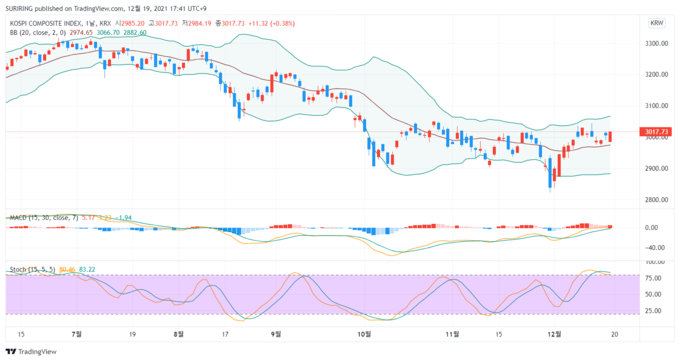
Task: Click the 20 date label on time axis
Action: 615,334
